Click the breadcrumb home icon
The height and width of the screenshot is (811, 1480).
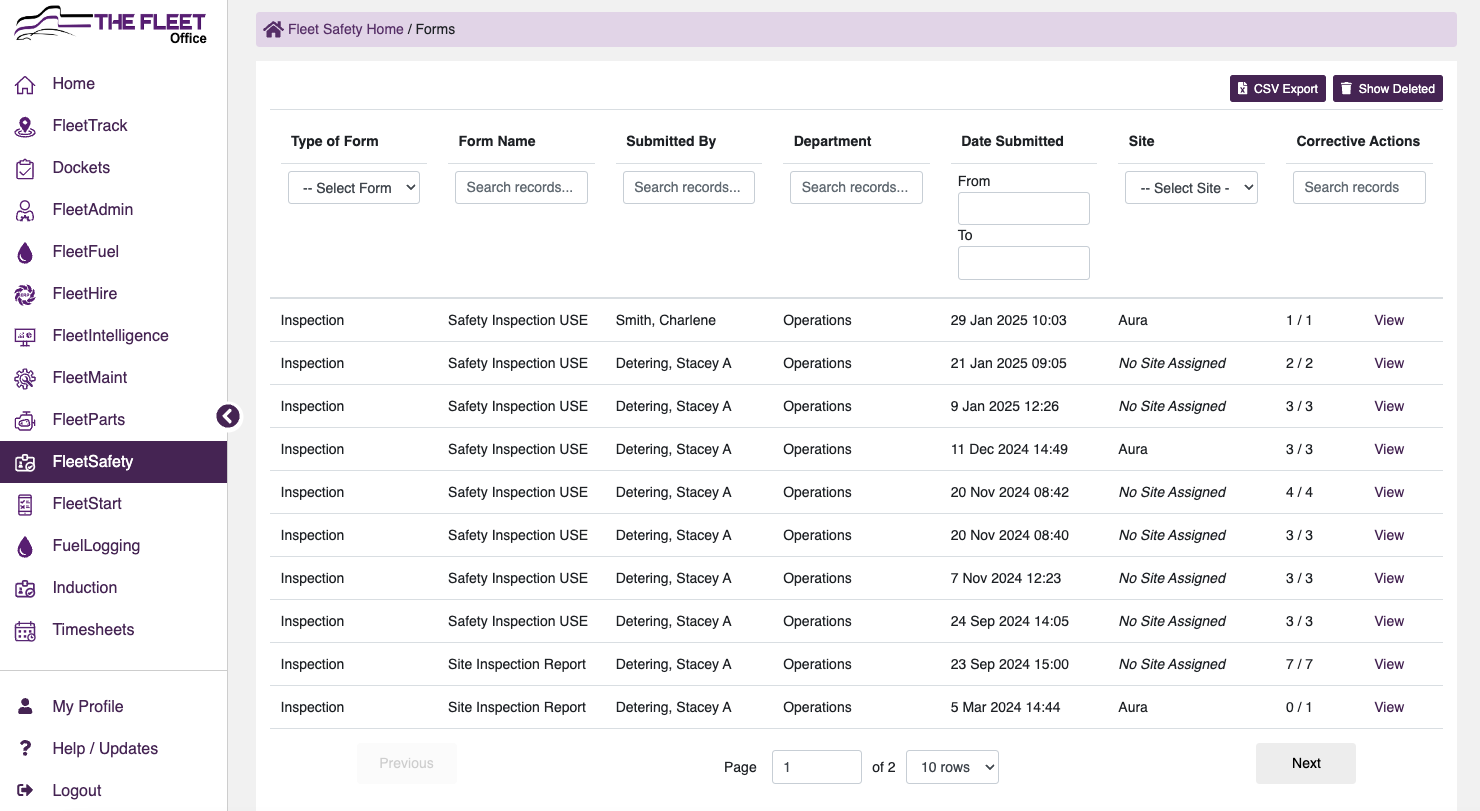click(273, 30)
